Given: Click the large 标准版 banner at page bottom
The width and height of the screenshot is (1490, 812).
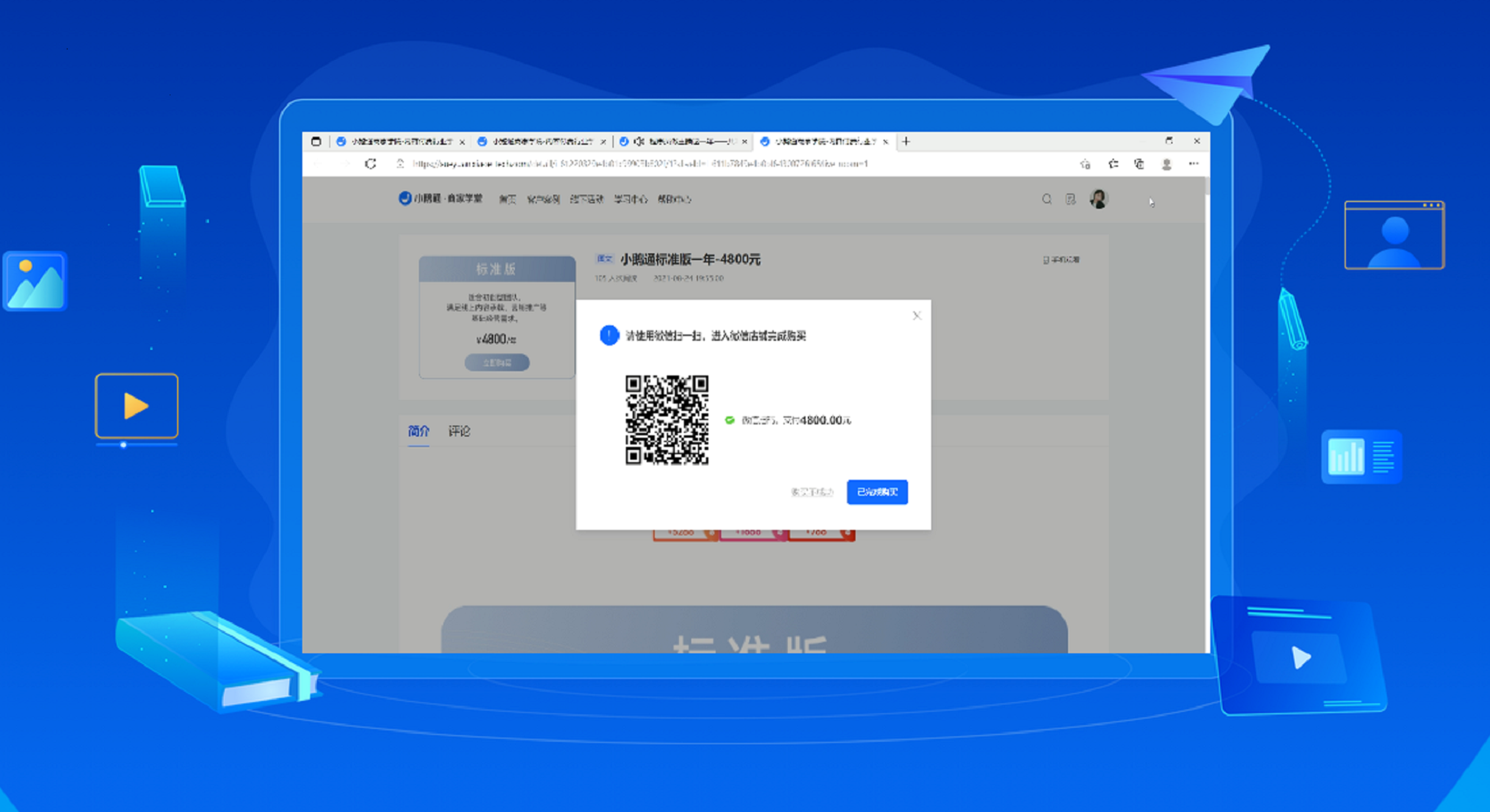Looking at the screenshot, I should tap(754, 629).
